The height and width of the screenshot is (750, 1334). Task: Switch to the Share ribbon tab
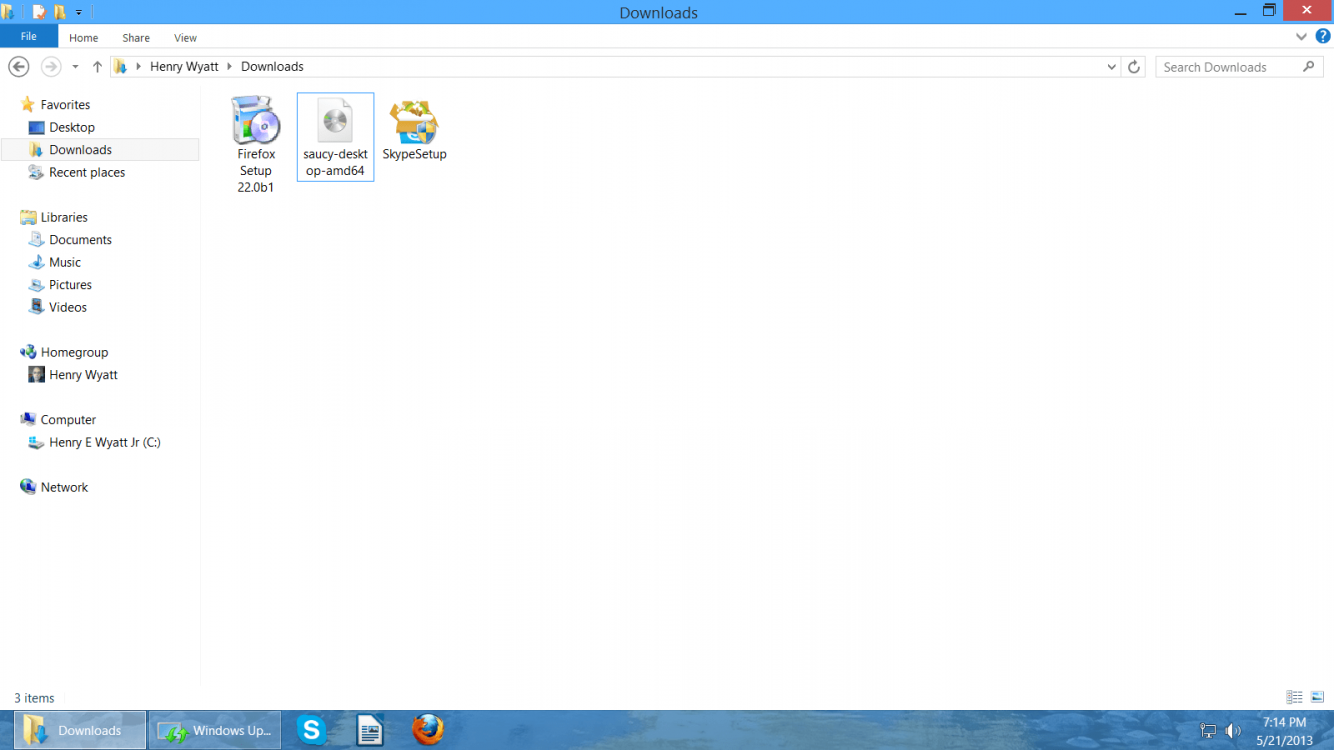pyautogui.click(x=136, y=38)
